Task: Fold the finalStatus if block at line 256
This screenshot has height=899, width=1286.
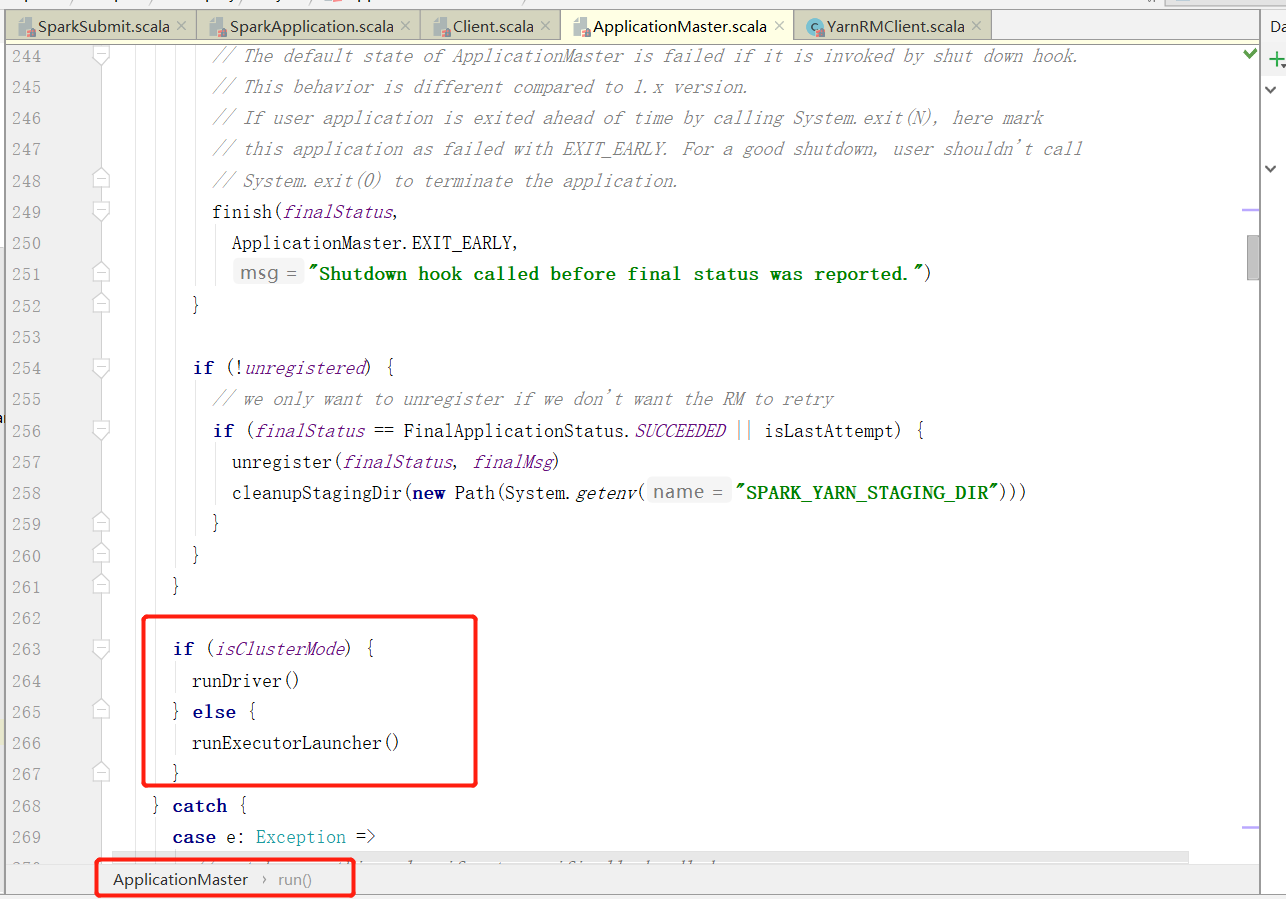Action: (100, 430)
